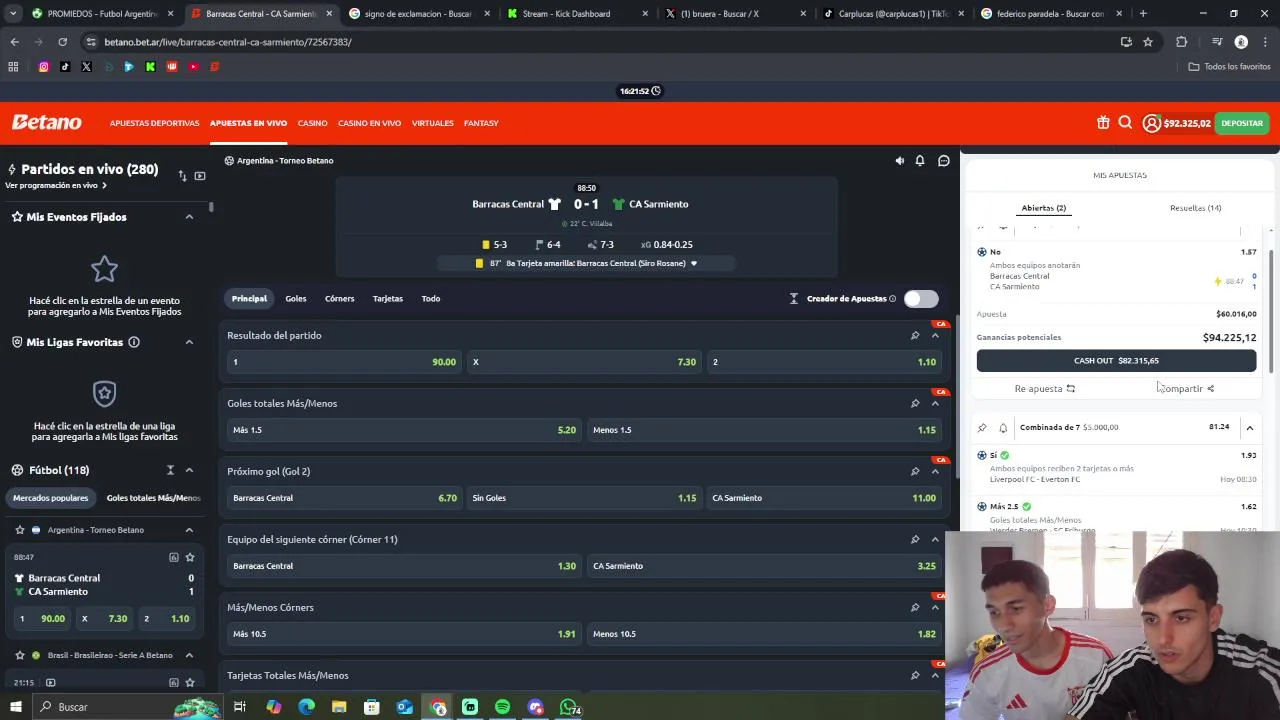Click the Re-apuesta button
The image size is (1280, 720).
pos(1045,388)
